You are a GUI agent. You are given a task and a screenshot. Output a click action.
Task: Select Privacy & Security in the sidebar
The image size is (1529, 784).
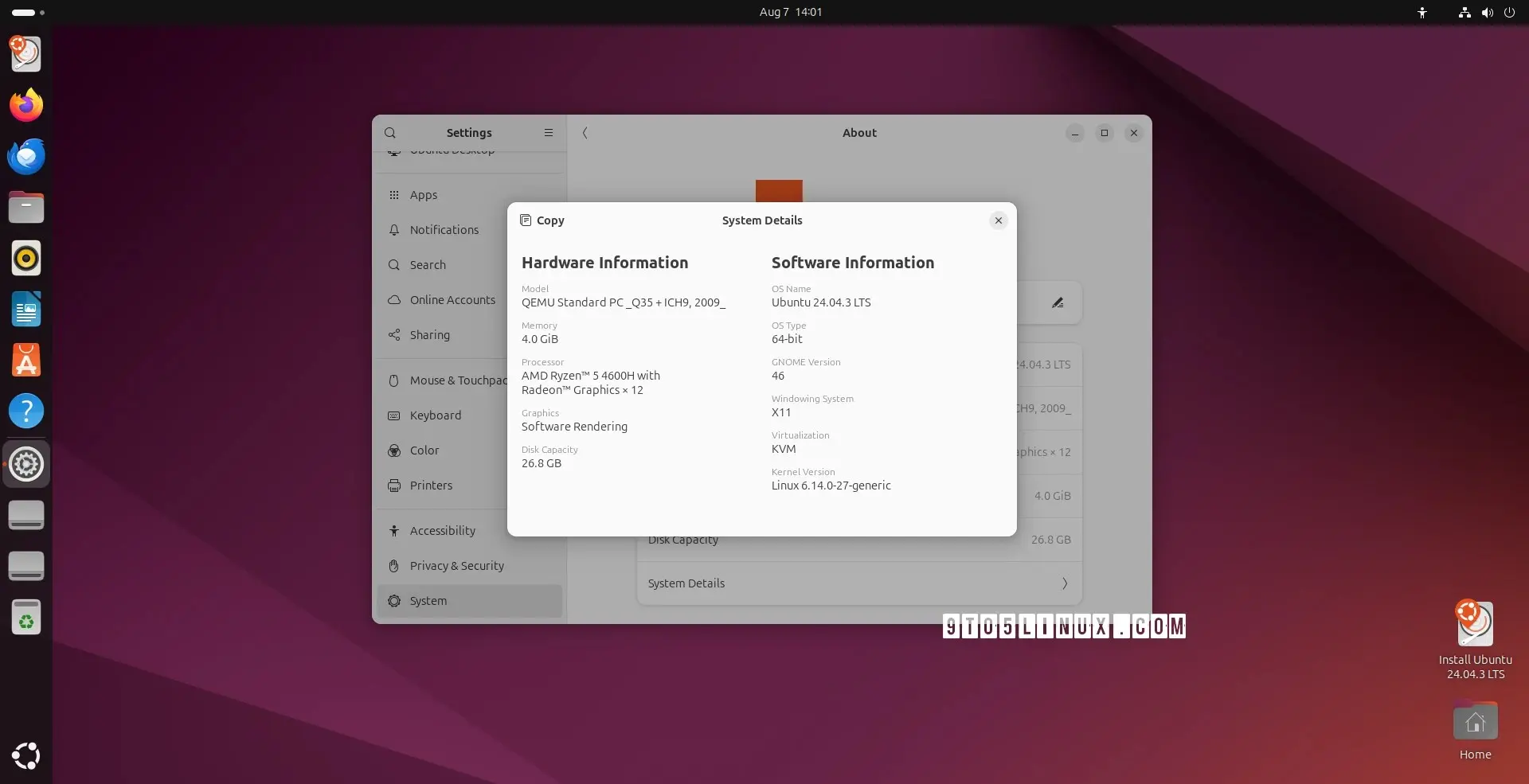point(456,566)
